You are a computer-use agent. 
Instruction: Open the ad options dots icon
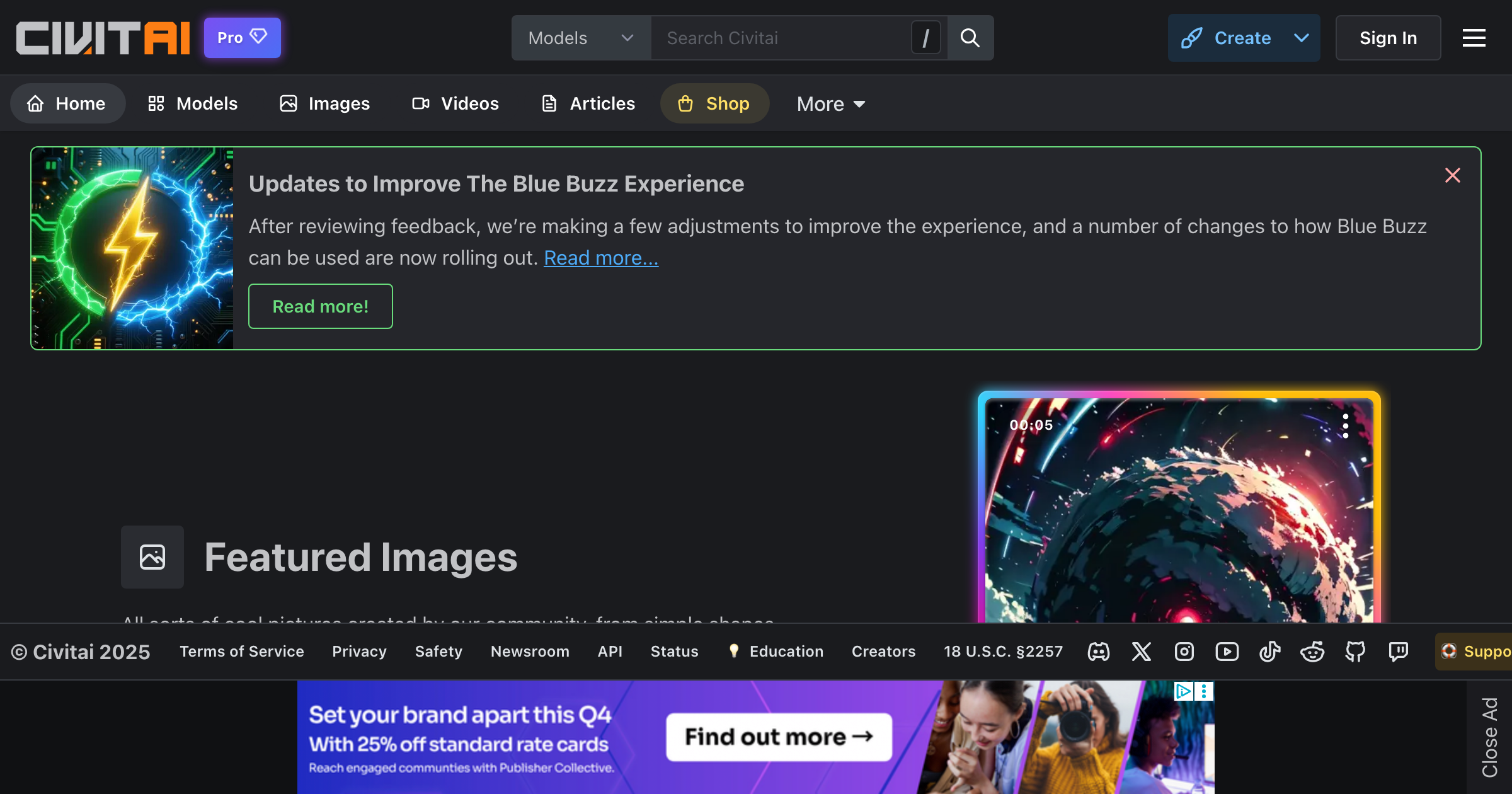(x=1204, y=691)
